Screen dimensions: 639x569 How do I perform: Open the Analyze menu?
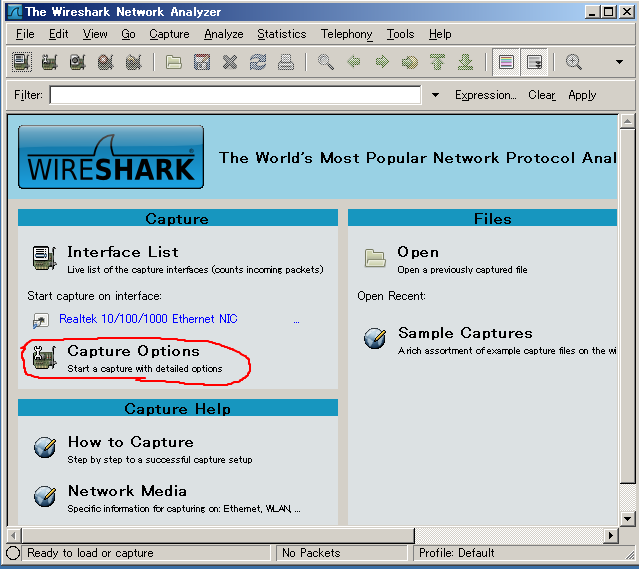tap(224, 34)
